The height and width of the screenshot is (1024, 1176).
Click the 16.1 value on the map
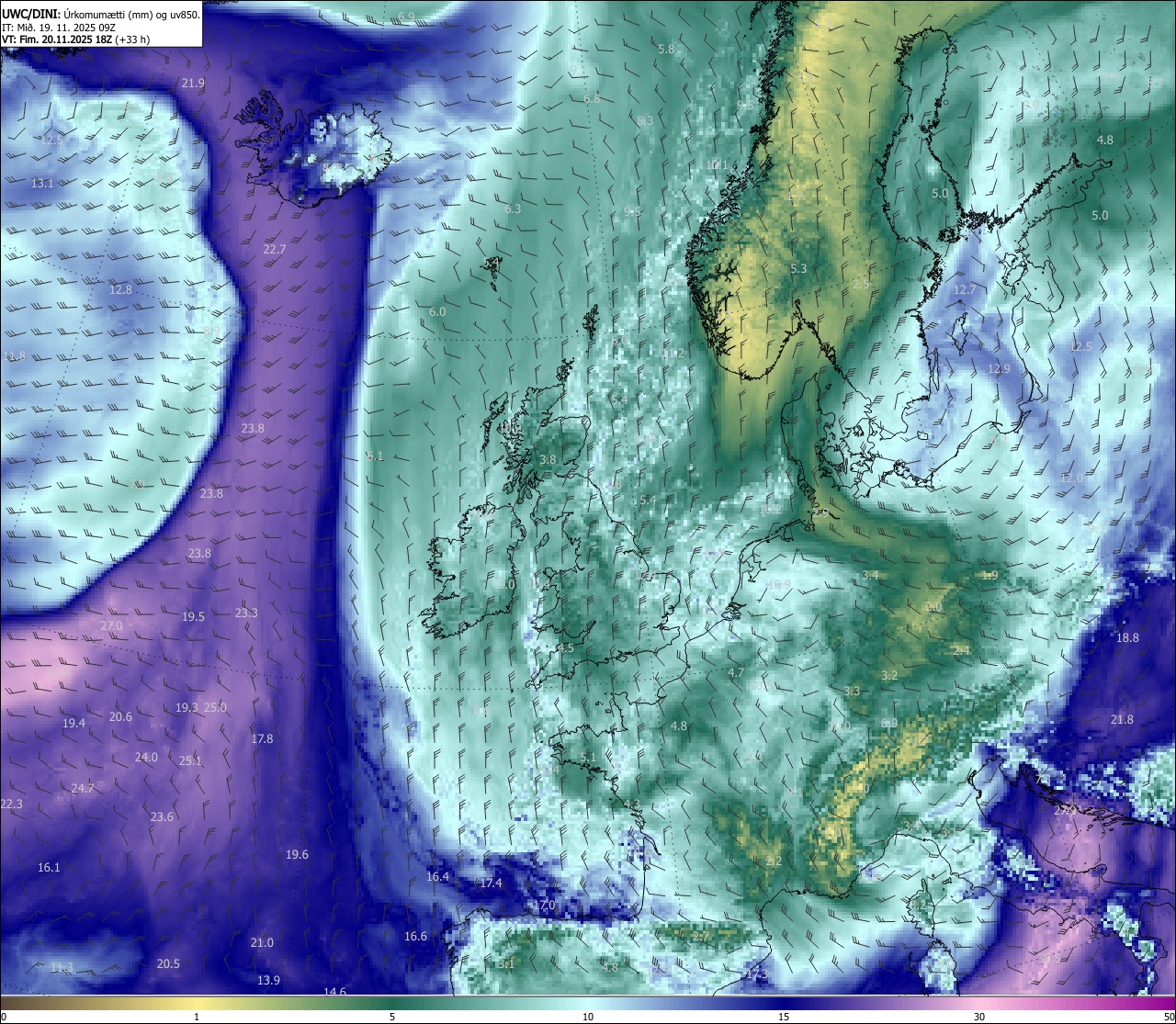click(49, 867)
